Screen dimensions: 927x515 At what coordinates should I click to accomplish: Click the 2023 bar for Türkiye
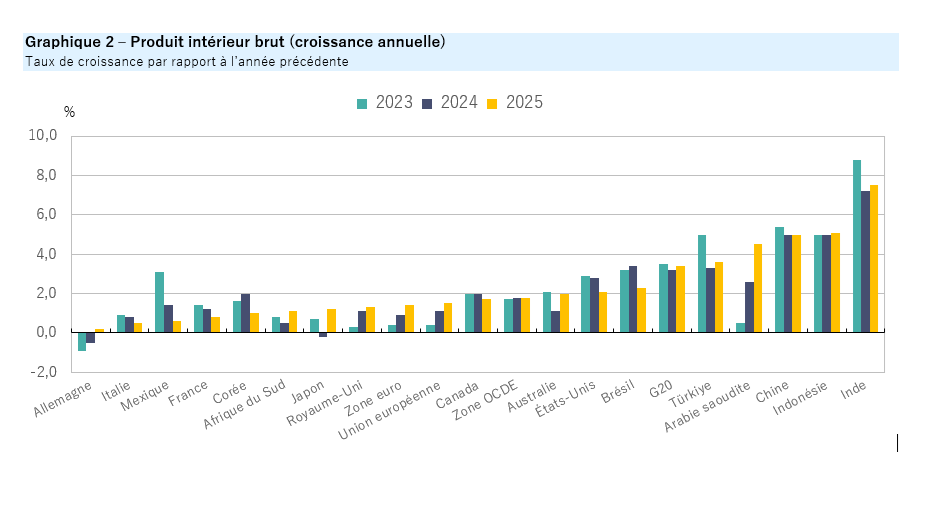[702, 283]
